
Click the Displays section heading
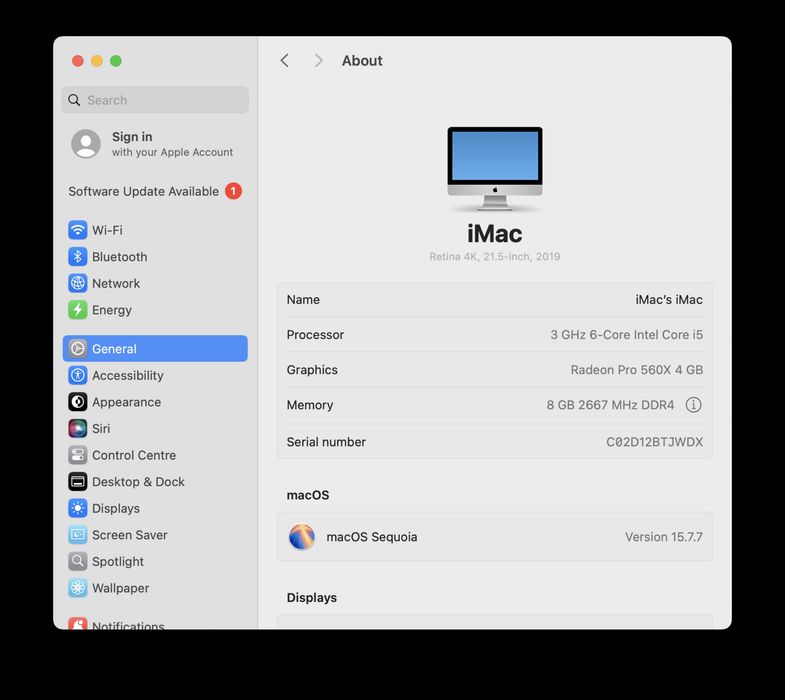coord(311,598)
